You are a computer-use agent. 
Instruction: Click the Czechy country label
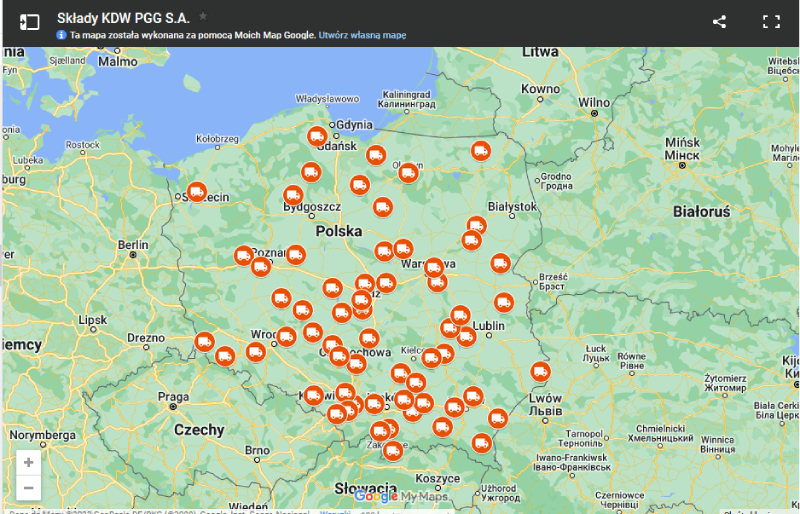pyautogui.click(x=199, y=430)
